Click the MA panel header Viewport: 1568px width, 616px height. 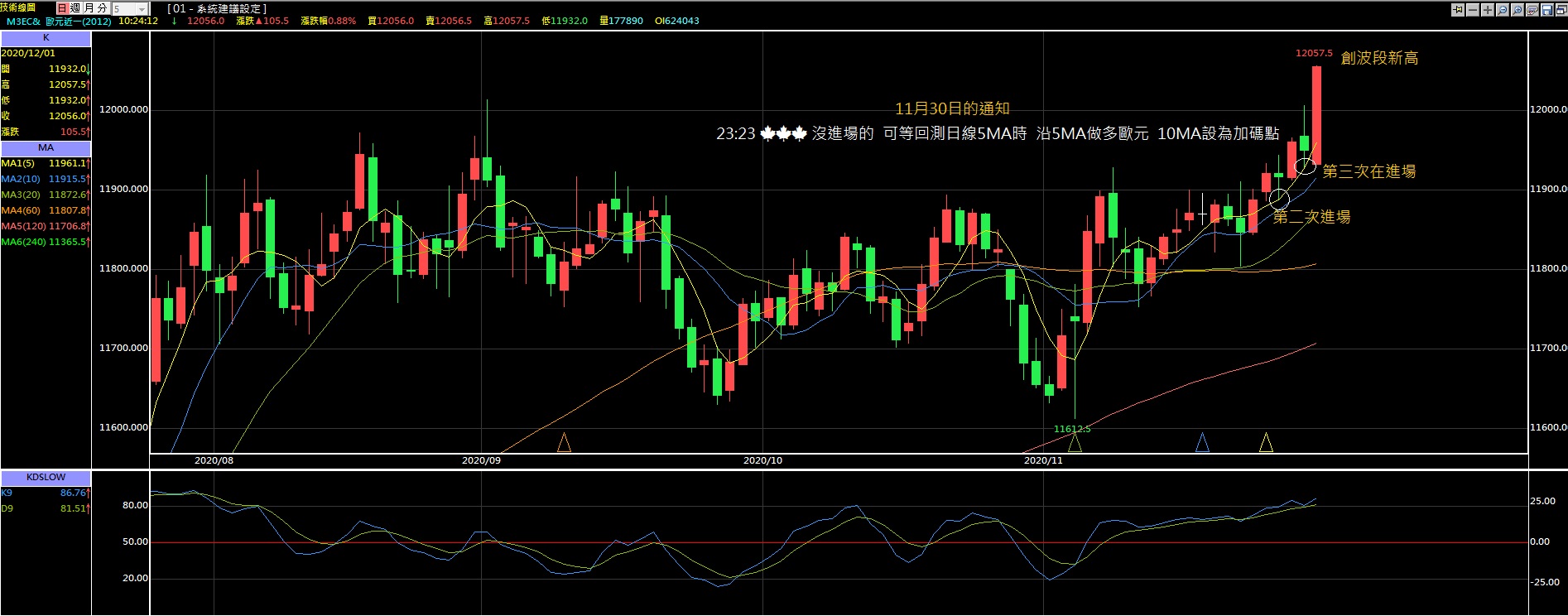[x=46, y=148]
